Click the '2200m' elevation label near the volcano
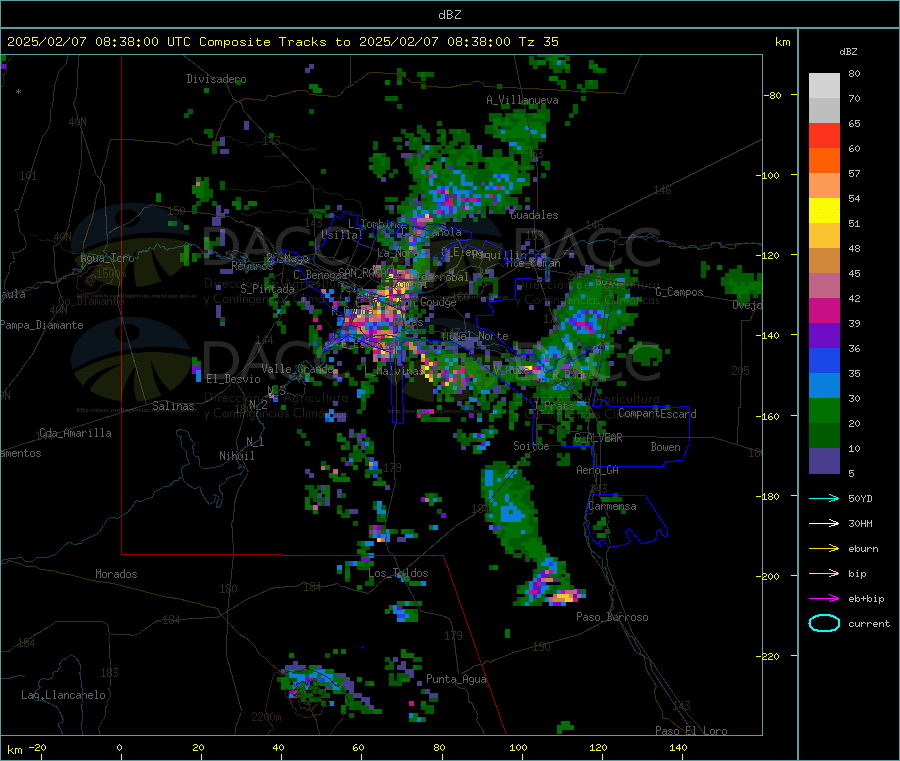Image resolution: width=900 pixels, height=761 pixels. (266, 717)
